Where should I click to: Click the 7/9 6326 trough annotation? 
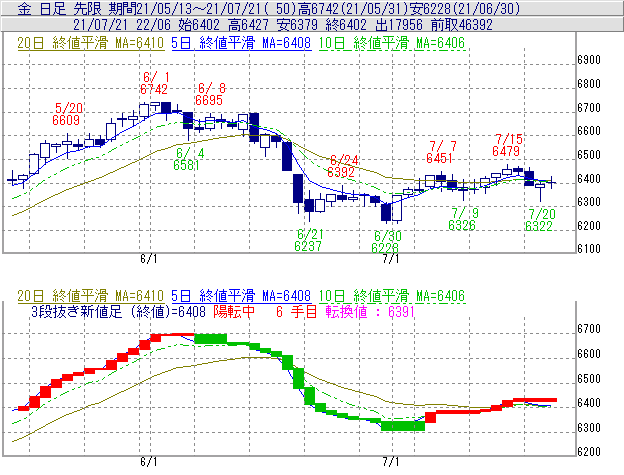463,219
